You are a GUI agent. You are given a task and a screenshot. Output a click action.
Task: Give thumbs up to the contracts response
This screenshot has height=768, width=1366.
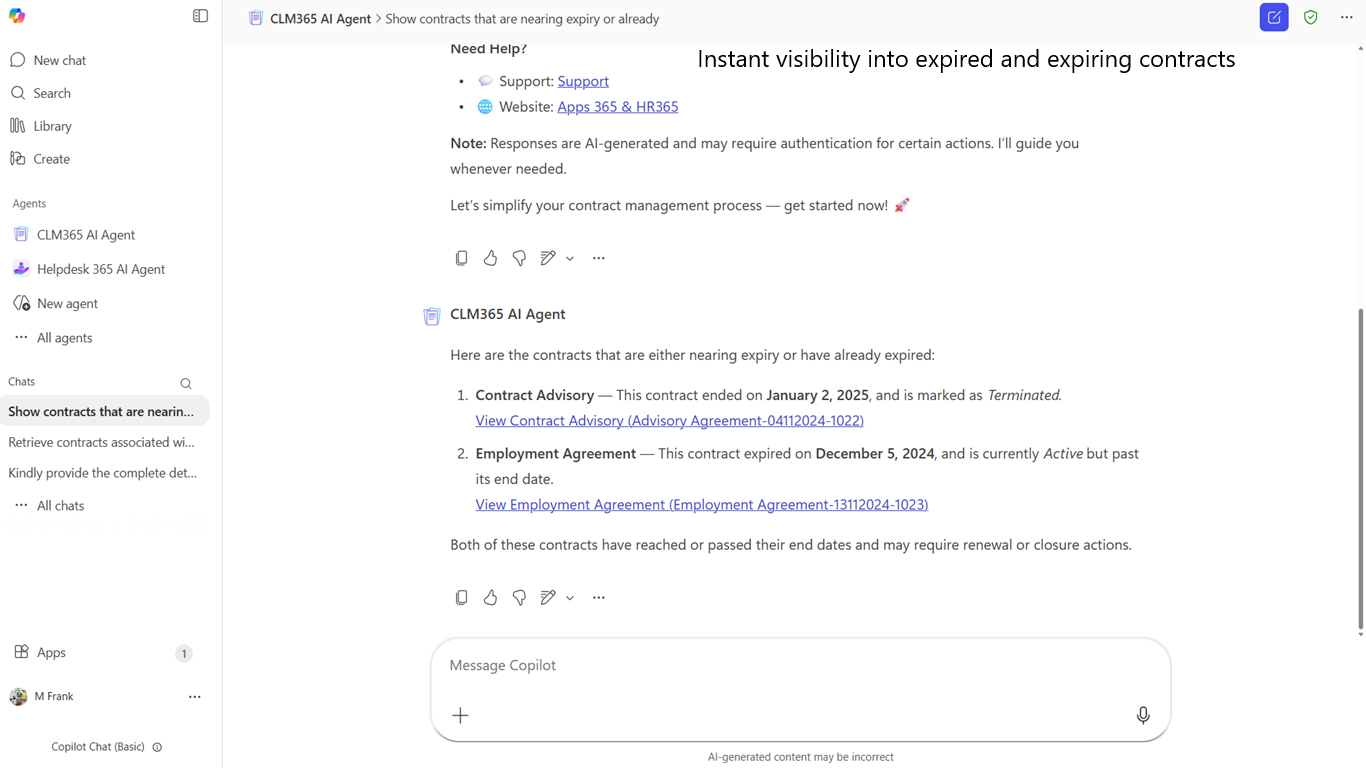coord(490,597)
